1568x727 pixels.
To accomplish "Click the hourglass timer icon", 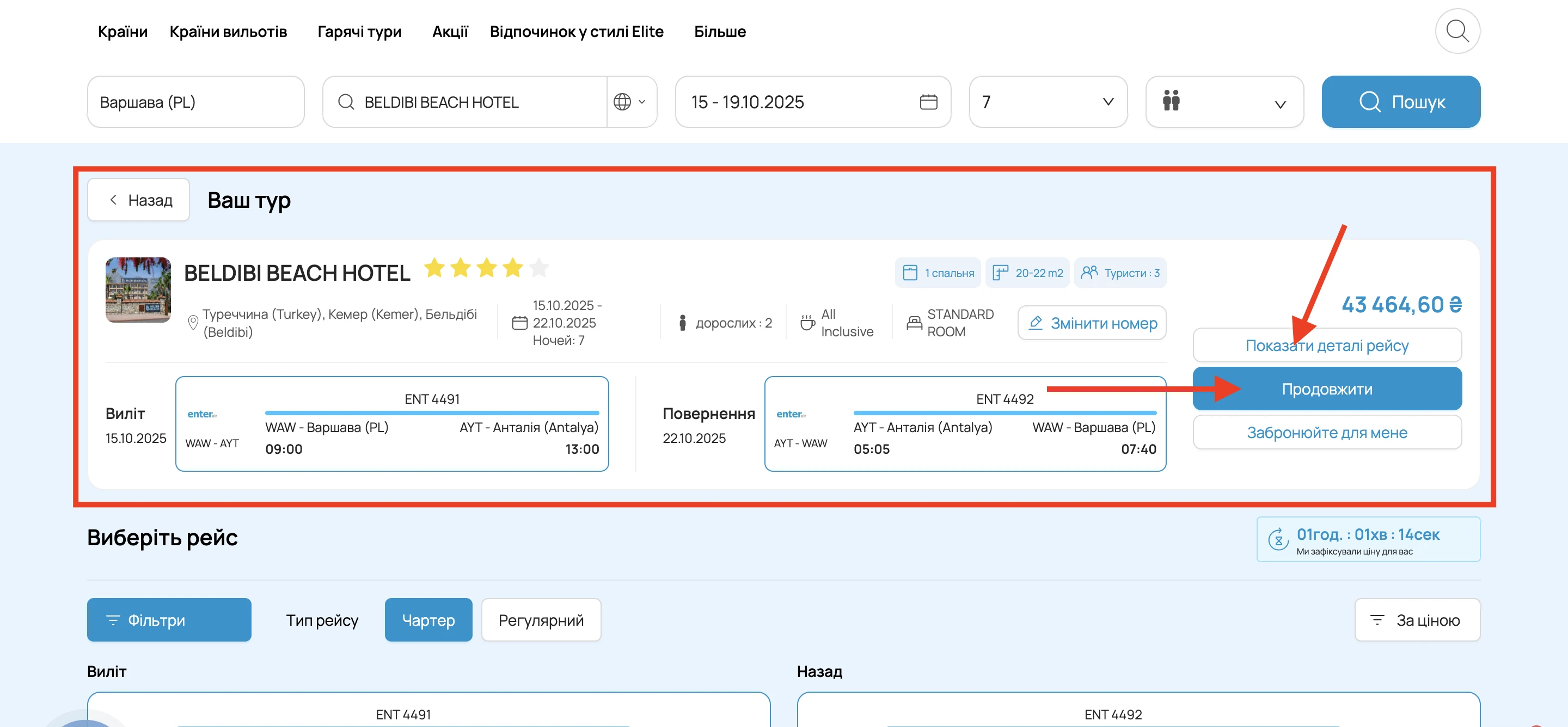I will coord(1278,539).
